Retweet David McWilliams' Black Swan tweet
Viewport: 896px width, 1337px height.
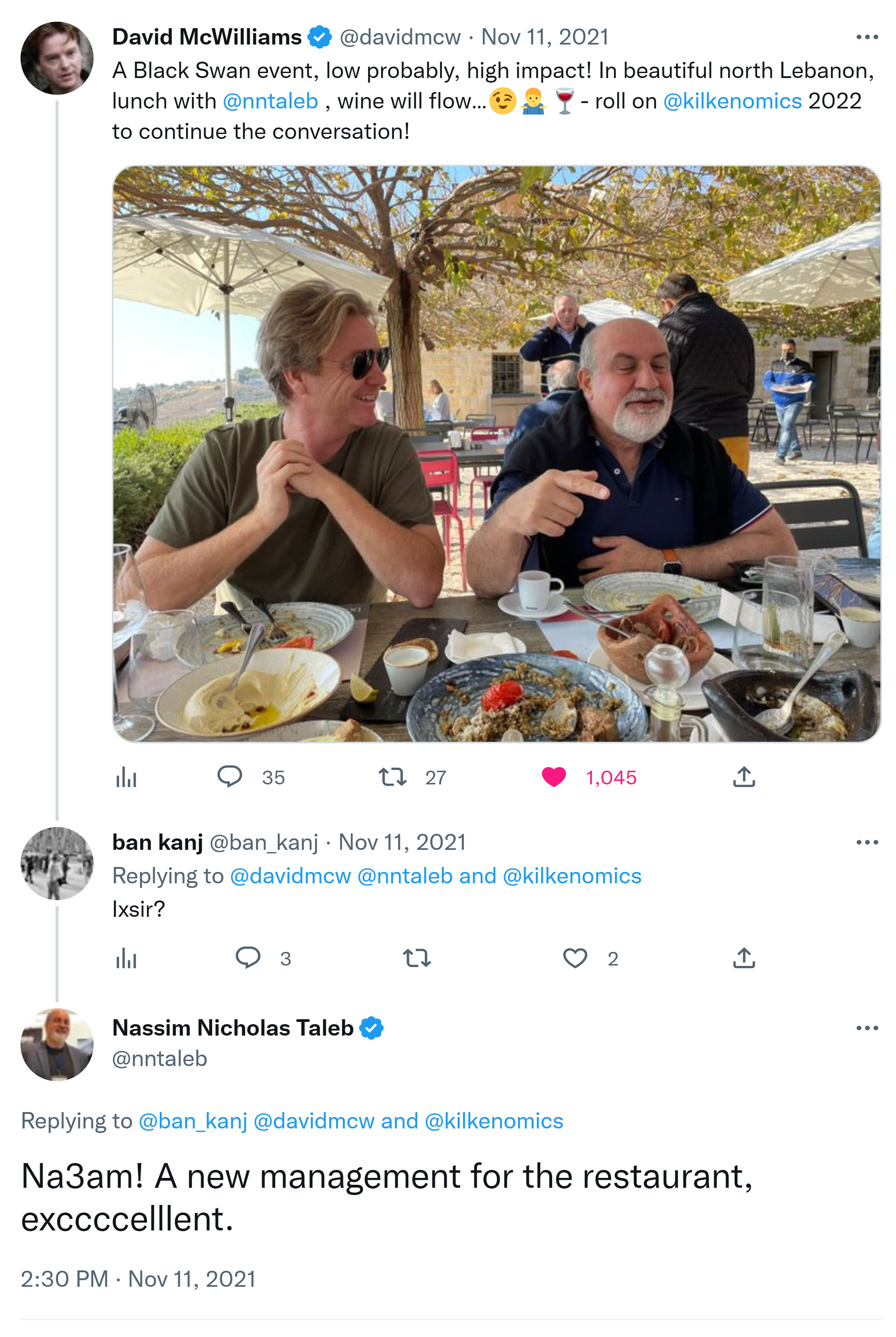click(x=393, y=777)
